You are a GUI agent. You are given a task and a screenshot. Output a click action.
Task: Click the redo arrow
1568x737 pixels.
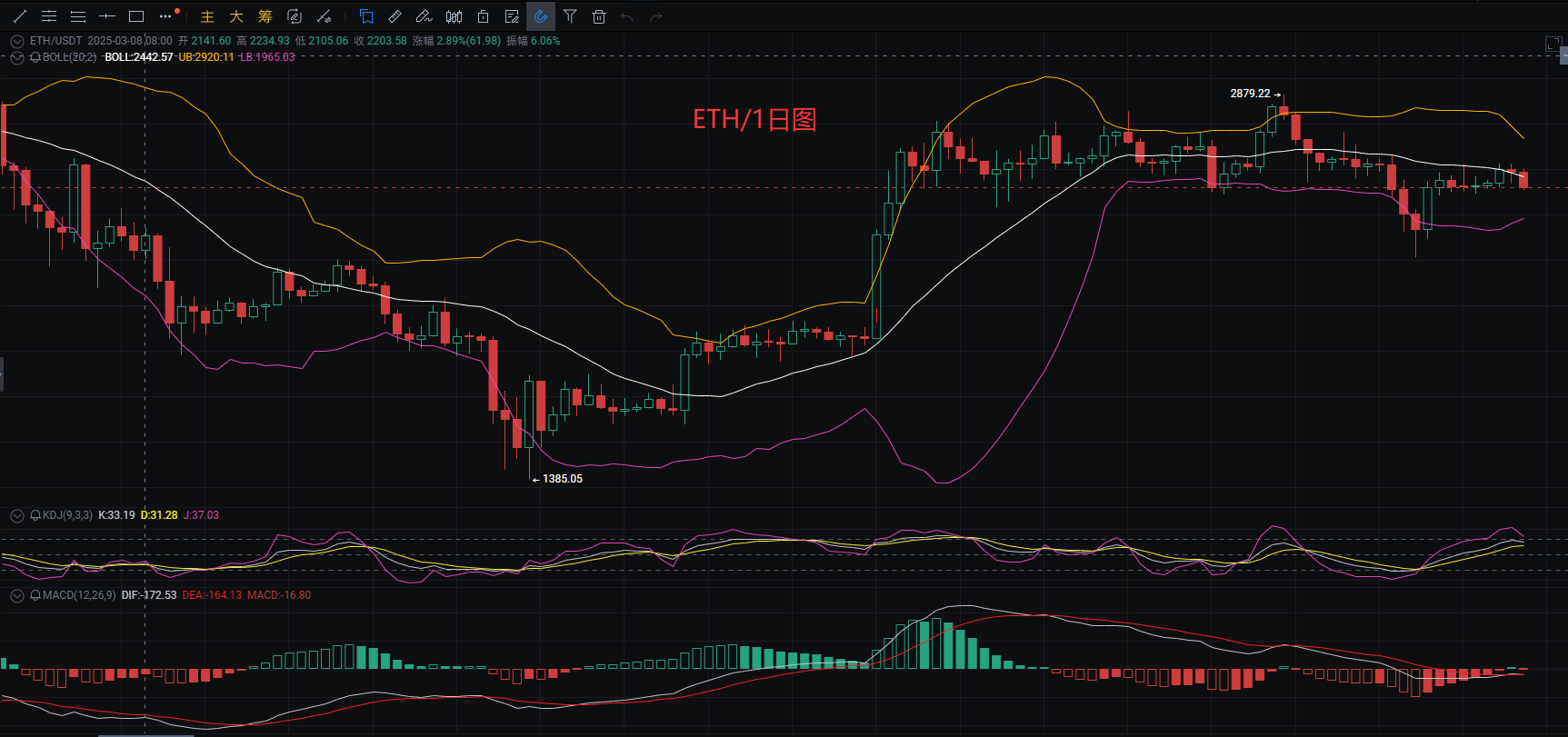[656, 16]
